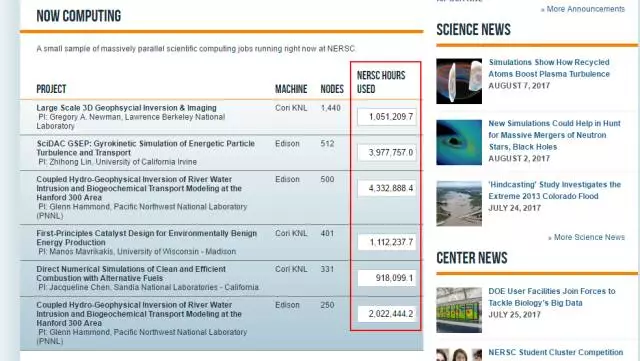
Task: Click the CENTER NEWS section heading
Action: coord(472,258)
